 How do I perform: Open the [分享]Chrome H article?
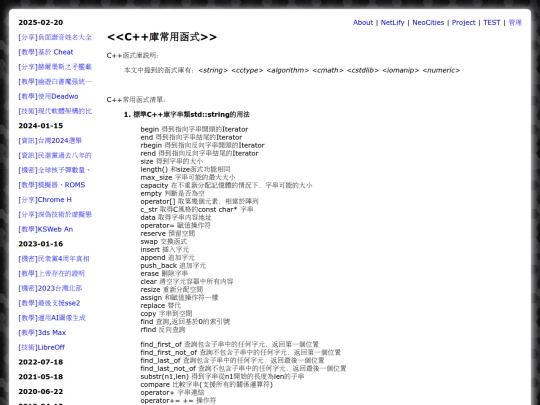(45, 200)
